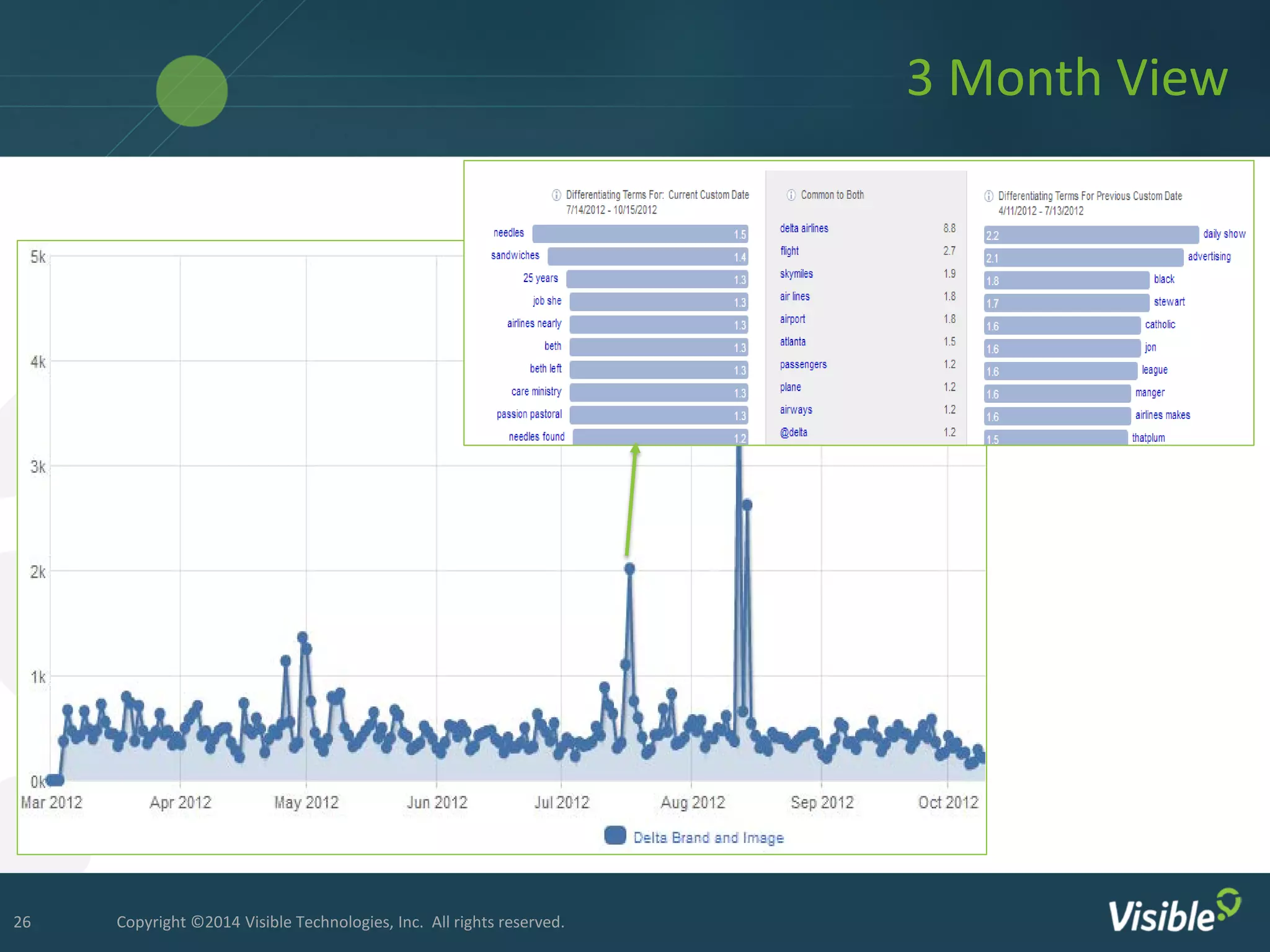Select the 'needles' term link
This screenshot has height=952, width=1270.
508,233
